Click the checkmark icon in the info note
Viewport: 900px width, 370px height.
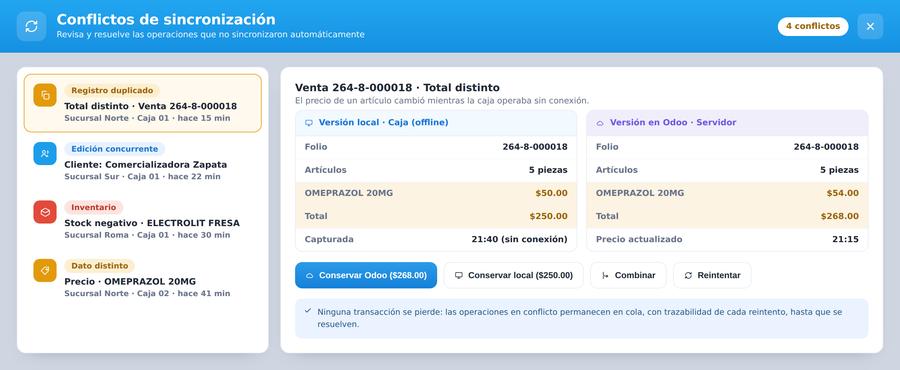pos(308,311)
